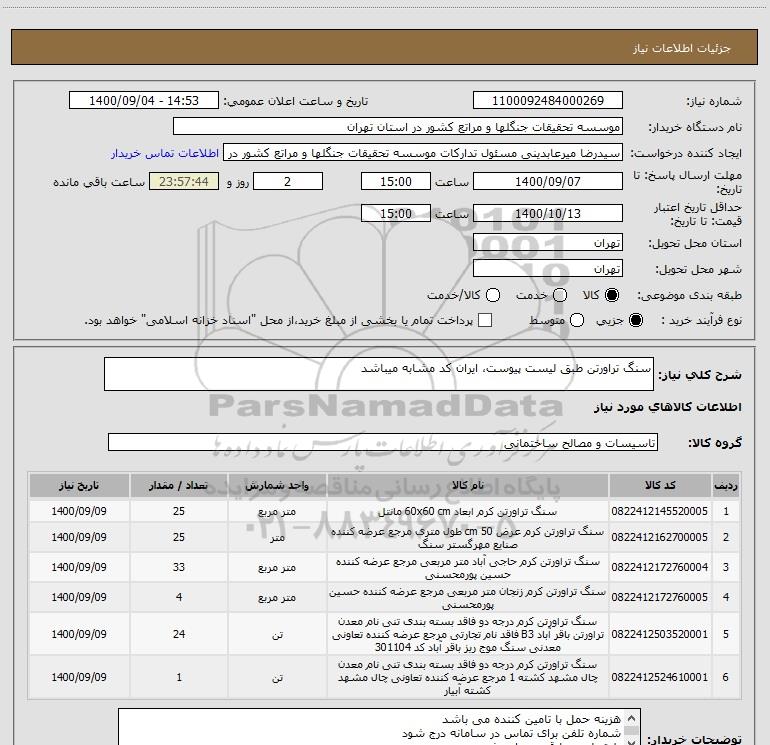The image size is (770, 745).
Task: Click the delivery province field تهران
Action: (x=548, y=243)
